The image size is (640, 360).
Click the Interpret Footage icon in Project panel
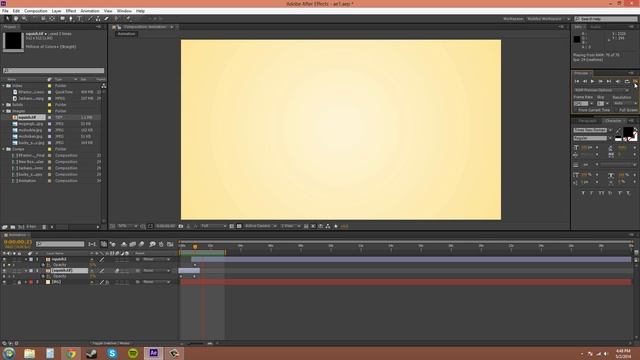pyautogui.click(x=4, y=227)
